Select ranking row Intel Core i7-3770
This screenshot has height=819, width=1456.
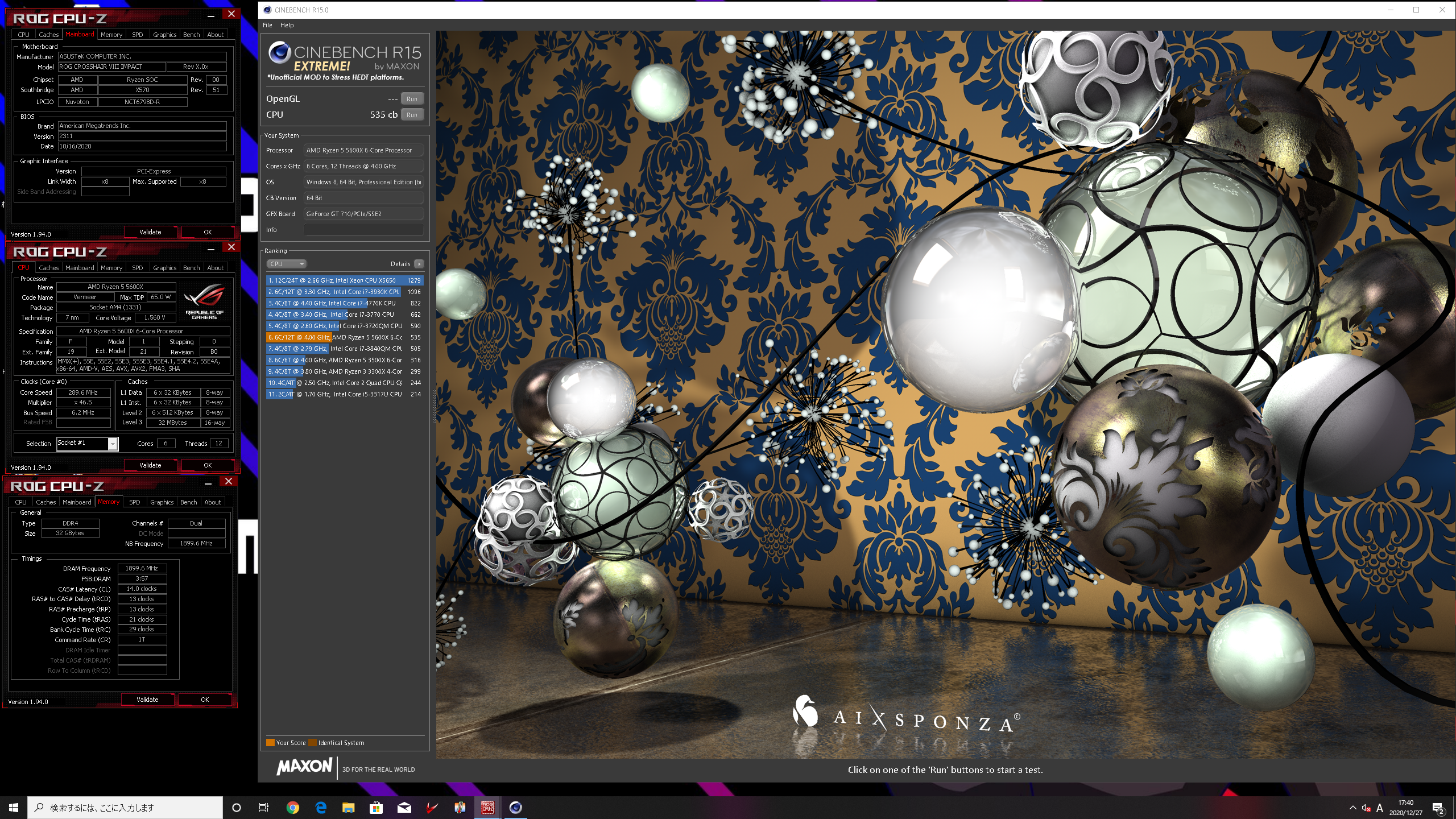(345, 315)
